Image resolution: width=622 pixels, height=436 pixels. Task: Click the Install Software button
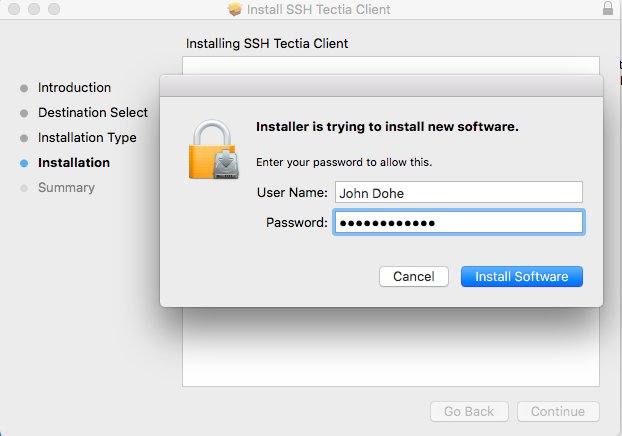pos(522,277)
